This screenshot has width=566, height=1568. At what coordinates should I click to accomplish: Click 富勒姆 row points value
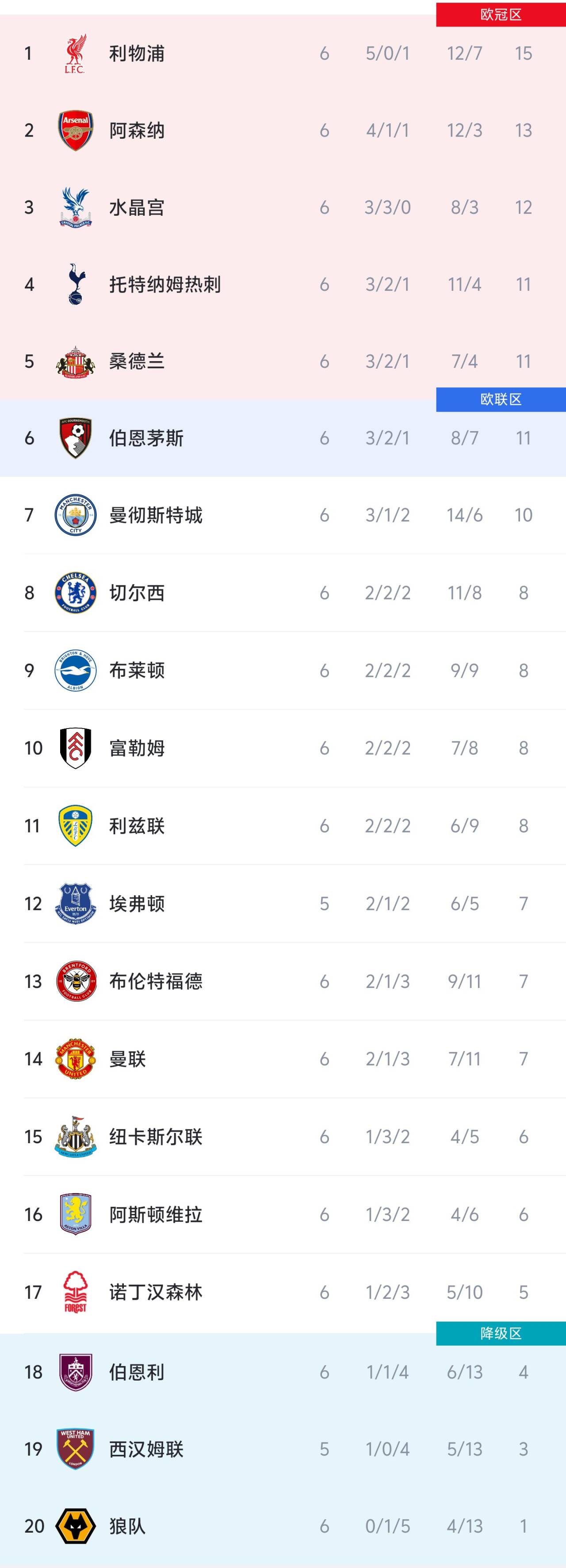tap(524, 748)
